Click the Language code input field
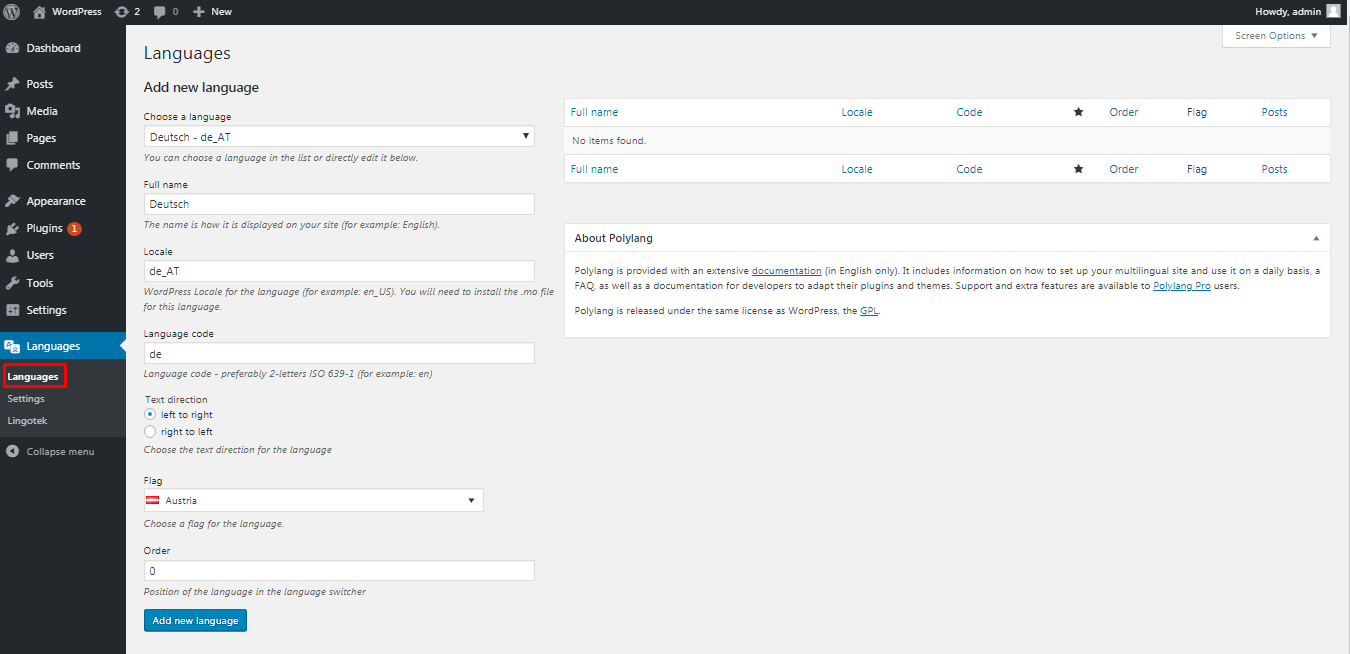Screen dimensions: 1350x654 click(x=339, y=353)
